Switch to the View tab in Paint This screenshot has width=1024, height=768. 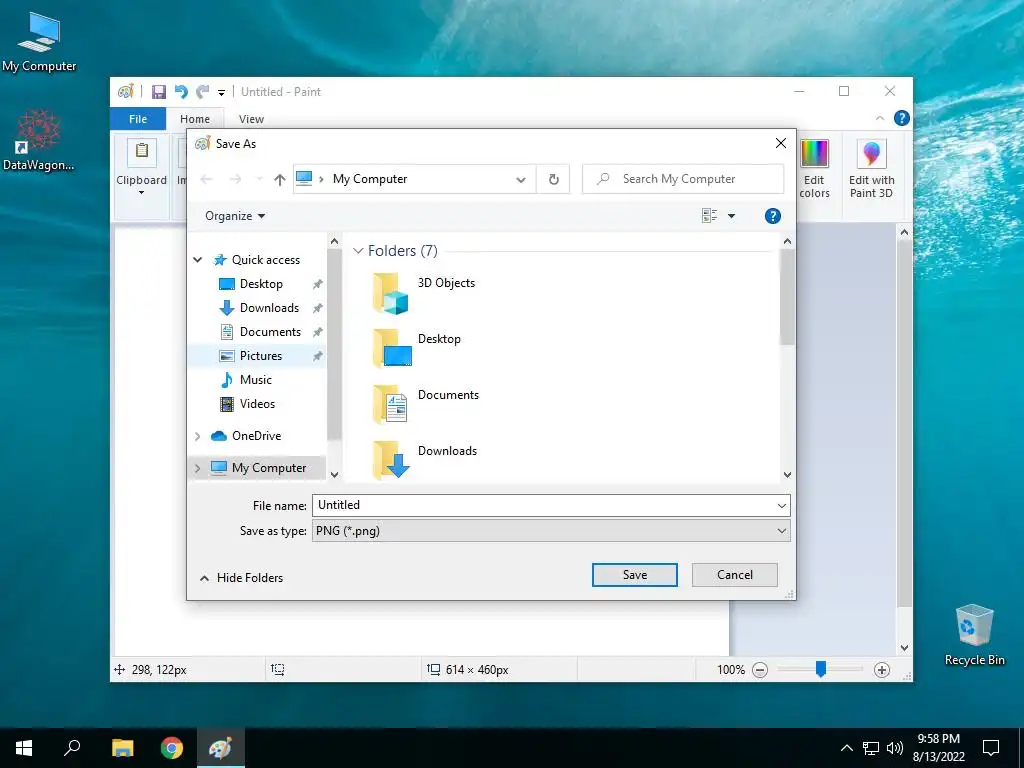point(251,119)
